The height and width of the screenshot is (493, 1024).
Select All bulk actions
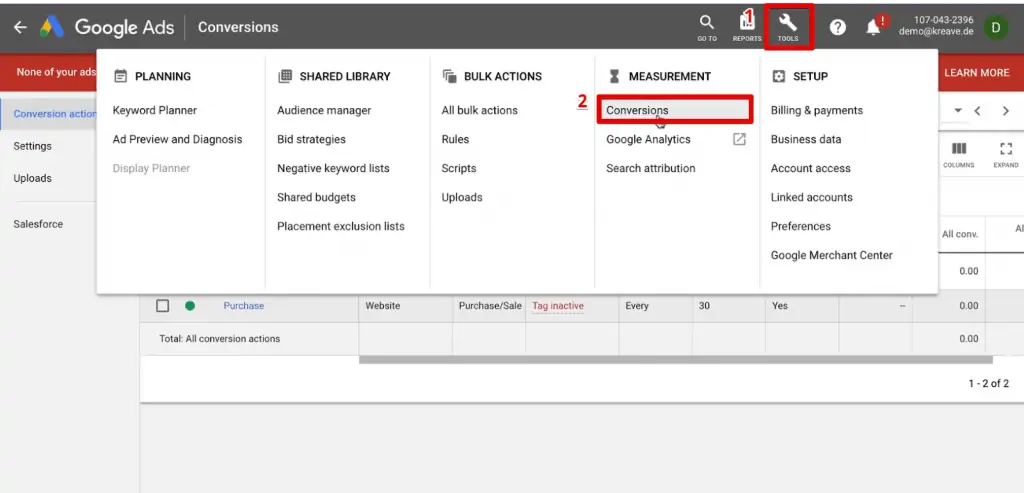[x=479, y=110]
